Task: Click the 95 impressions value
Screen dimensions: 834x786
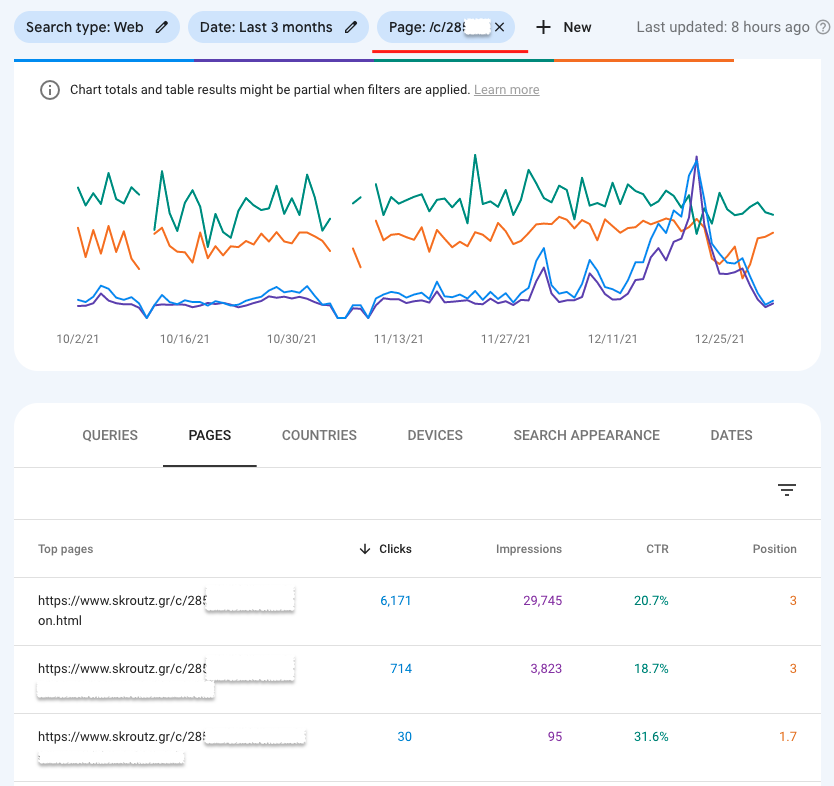Action: pos(555,737)
